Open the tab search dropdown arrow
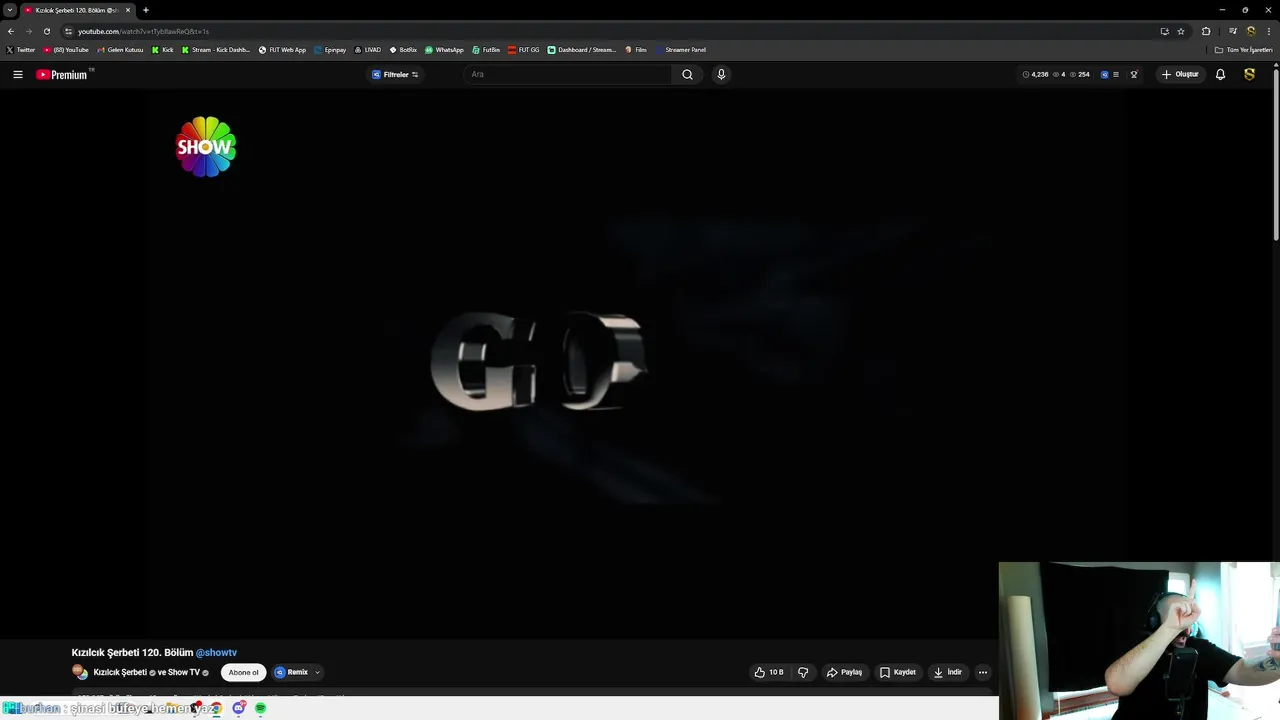Image resolution: width=1280 pixels, height=720 pixels. (10, 10)
